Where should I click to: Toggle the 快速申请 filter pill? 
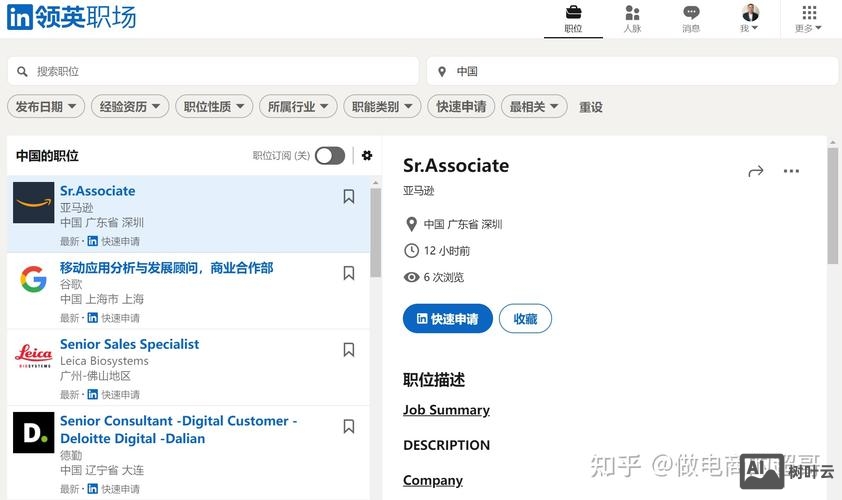(x=461, y=106)
